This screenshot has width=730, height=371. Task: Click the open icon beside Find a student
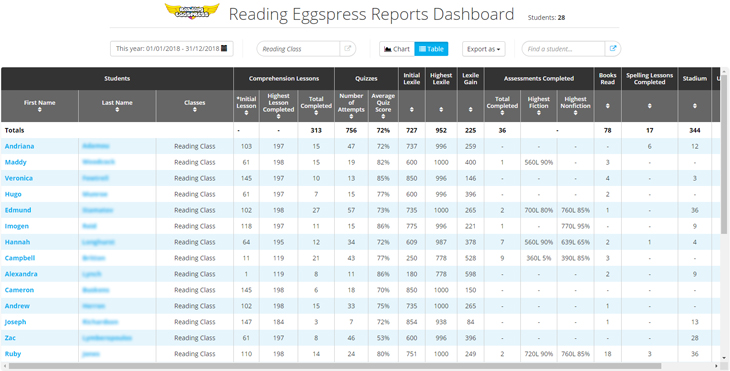613,48
